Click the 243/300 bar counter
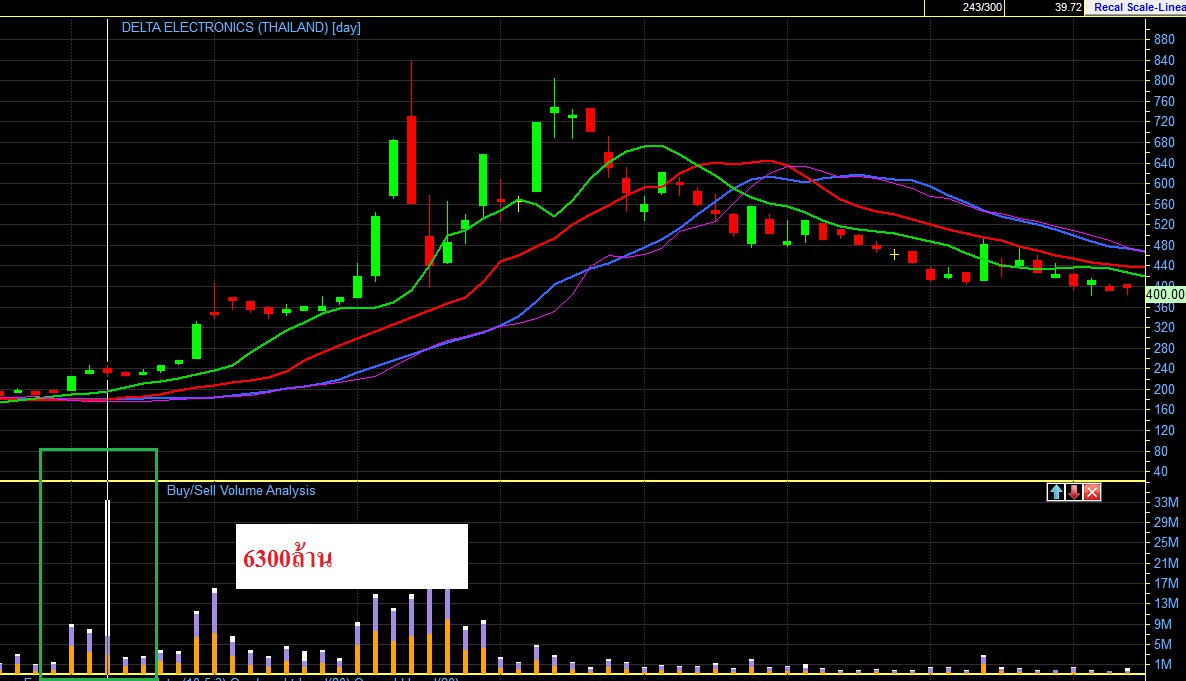Screen dimensions: 1186x681 coord(983,8)
